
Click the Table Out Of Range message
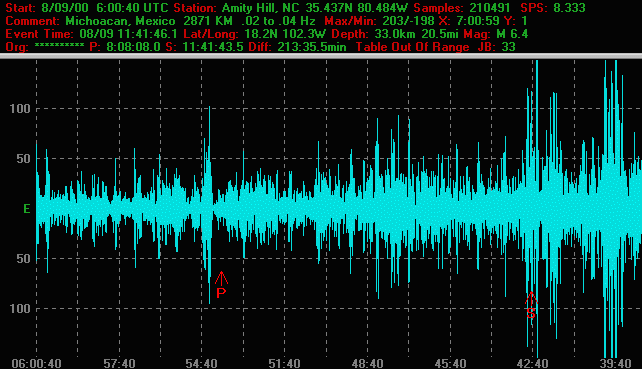coord(412,47)
